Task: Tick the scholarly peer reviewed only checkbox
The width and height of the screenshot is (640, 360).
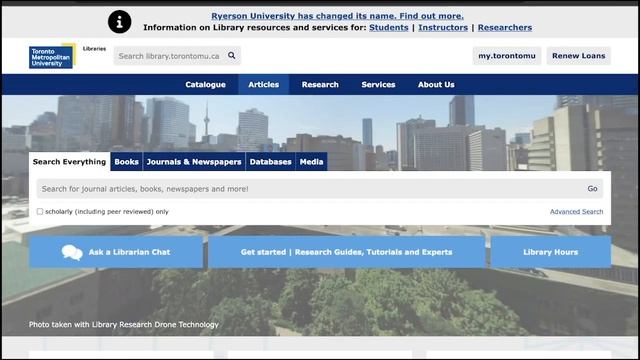Action: click(x=40, y=211)
